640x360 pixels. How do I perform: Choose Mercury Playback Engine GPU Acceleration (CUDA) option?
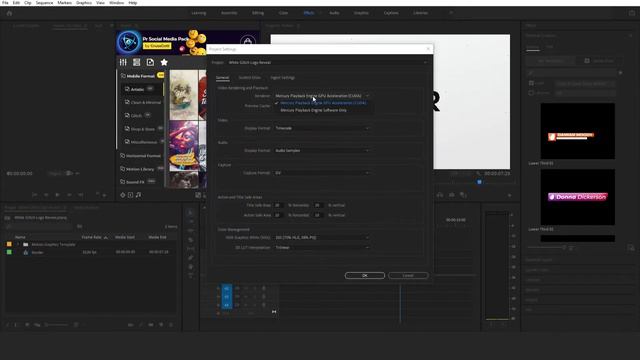pyautogui.click(x=323, y=103)
